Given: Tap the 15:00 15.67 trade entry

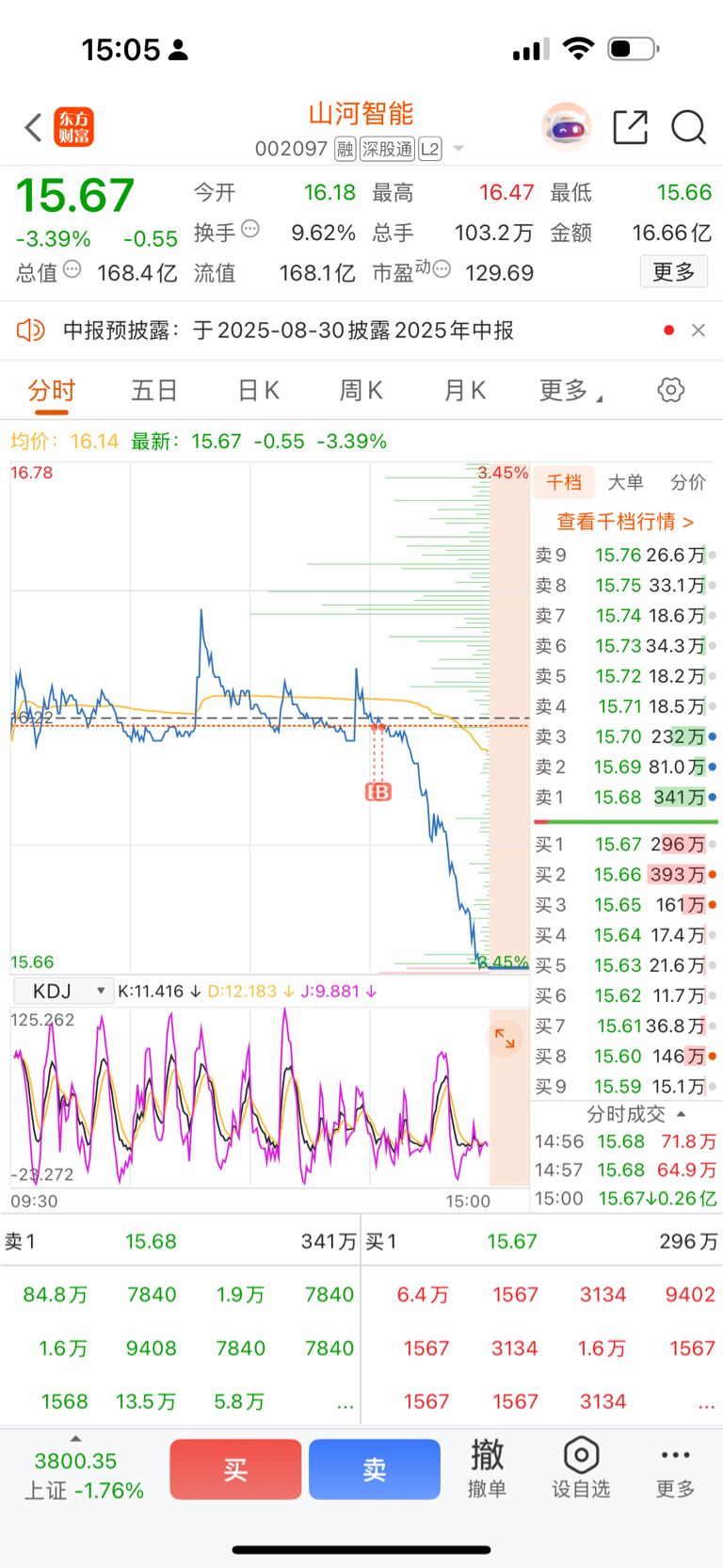Looking at the screenshot, I should click(x=625, y=1198).
